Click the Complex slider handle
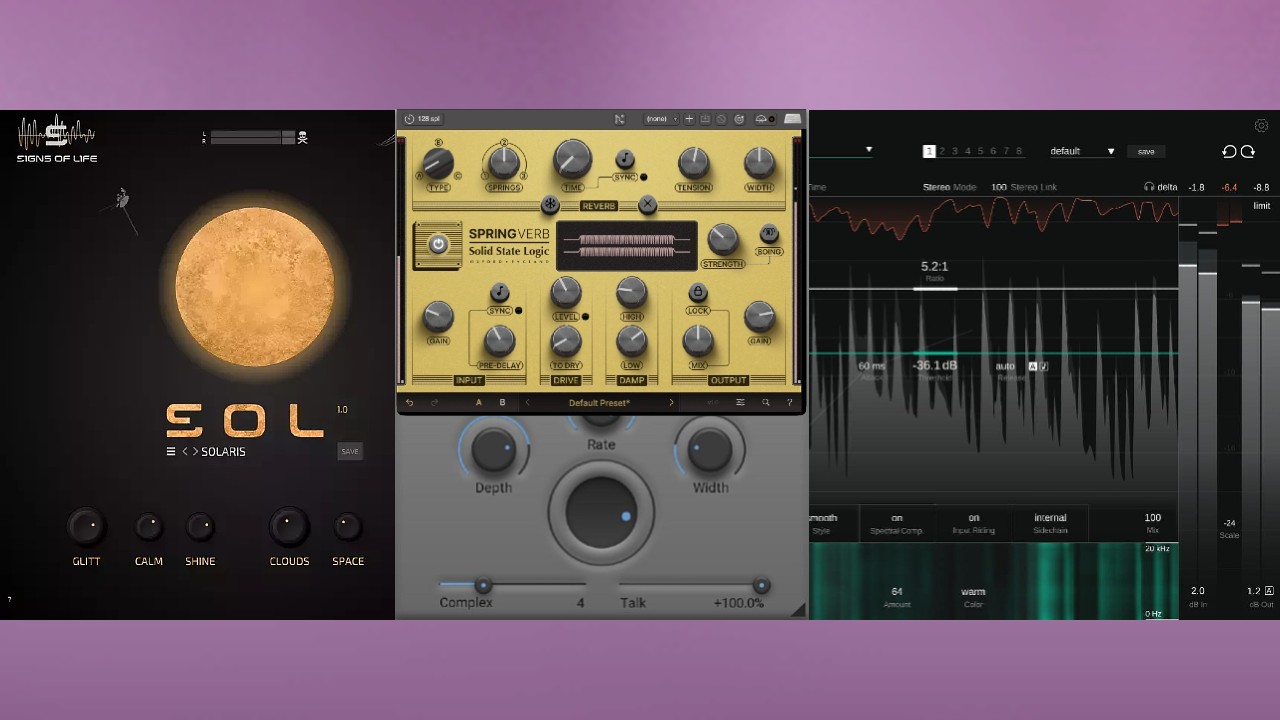The height and width of the screenshot is (720, 1280). tap(484, 586)
